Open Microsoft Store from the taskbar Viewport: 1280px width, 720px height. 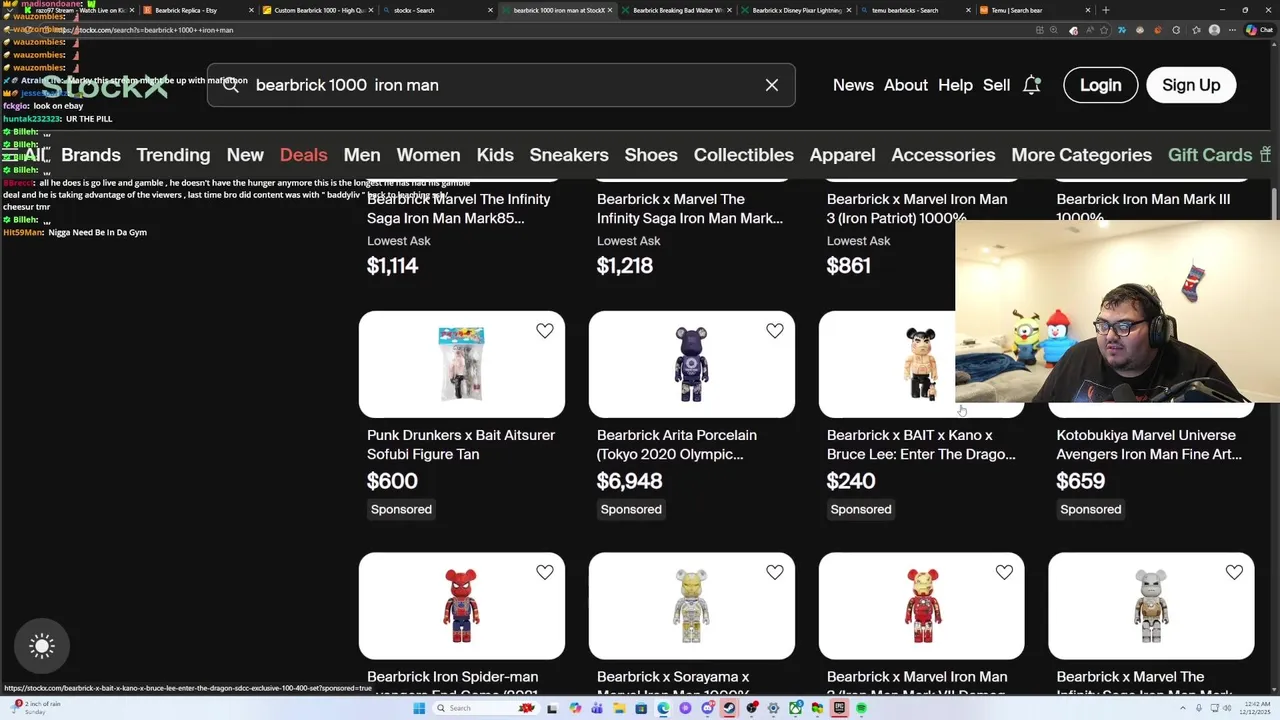click(641, 708)
